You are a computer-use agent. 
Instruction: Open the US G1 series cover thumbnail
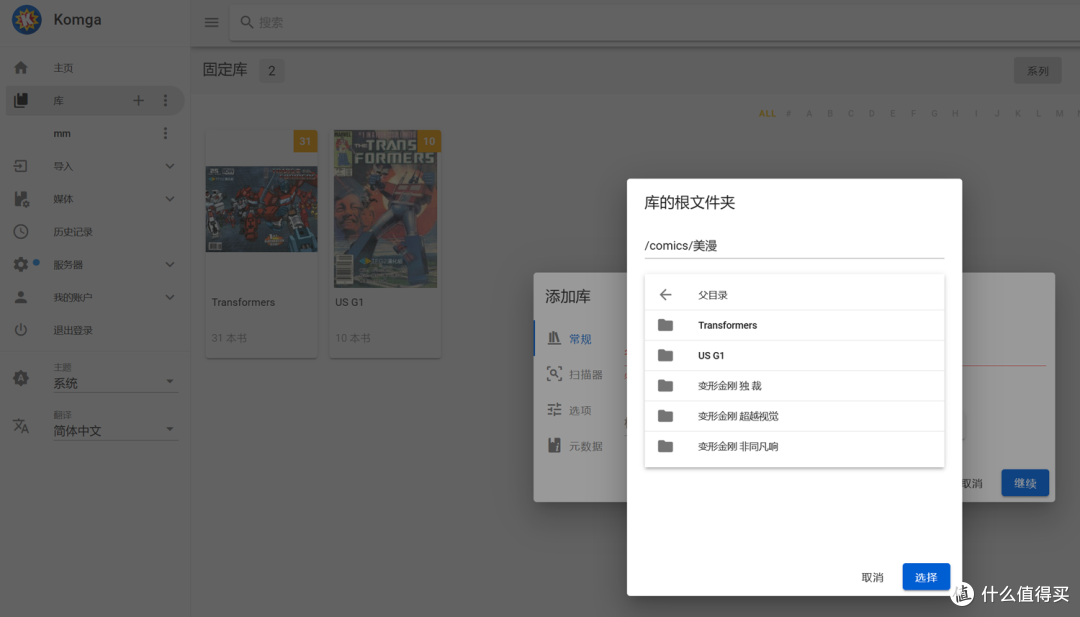(385, 209)
